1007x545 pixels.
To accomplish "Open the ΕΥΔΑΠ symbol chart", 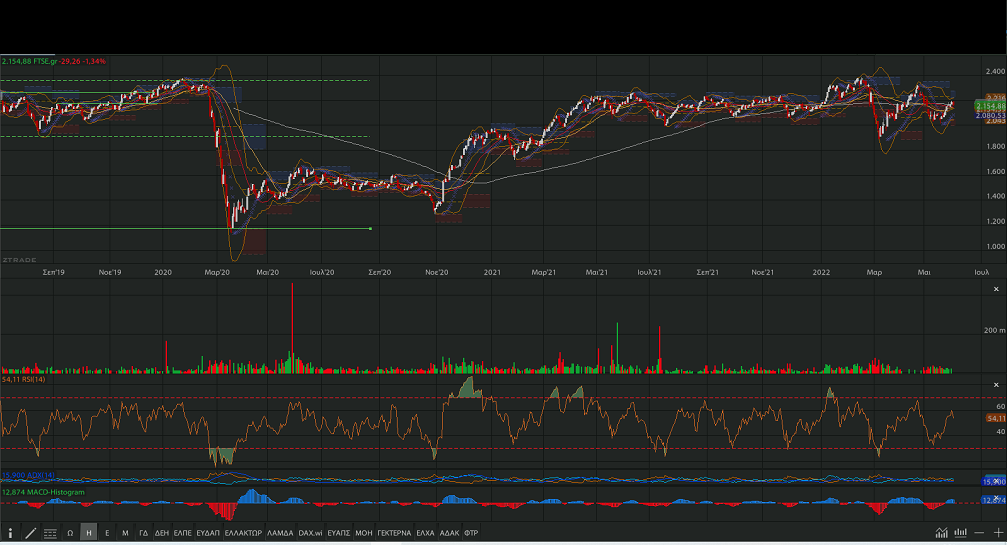I will click(x=208, y=534).
